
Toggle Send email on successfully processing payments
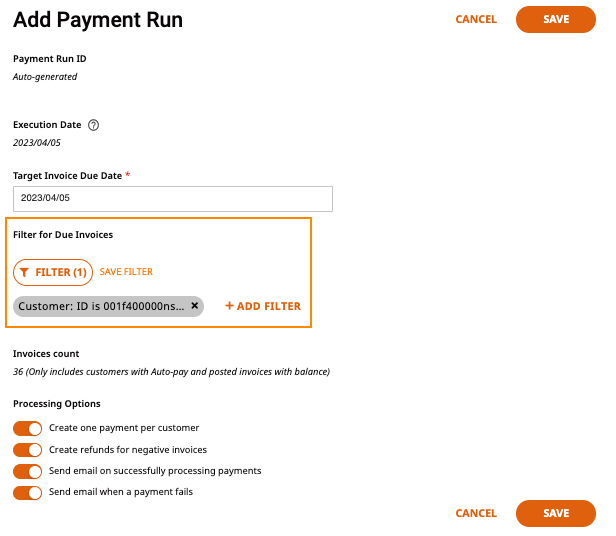click(x=28, y=471)
